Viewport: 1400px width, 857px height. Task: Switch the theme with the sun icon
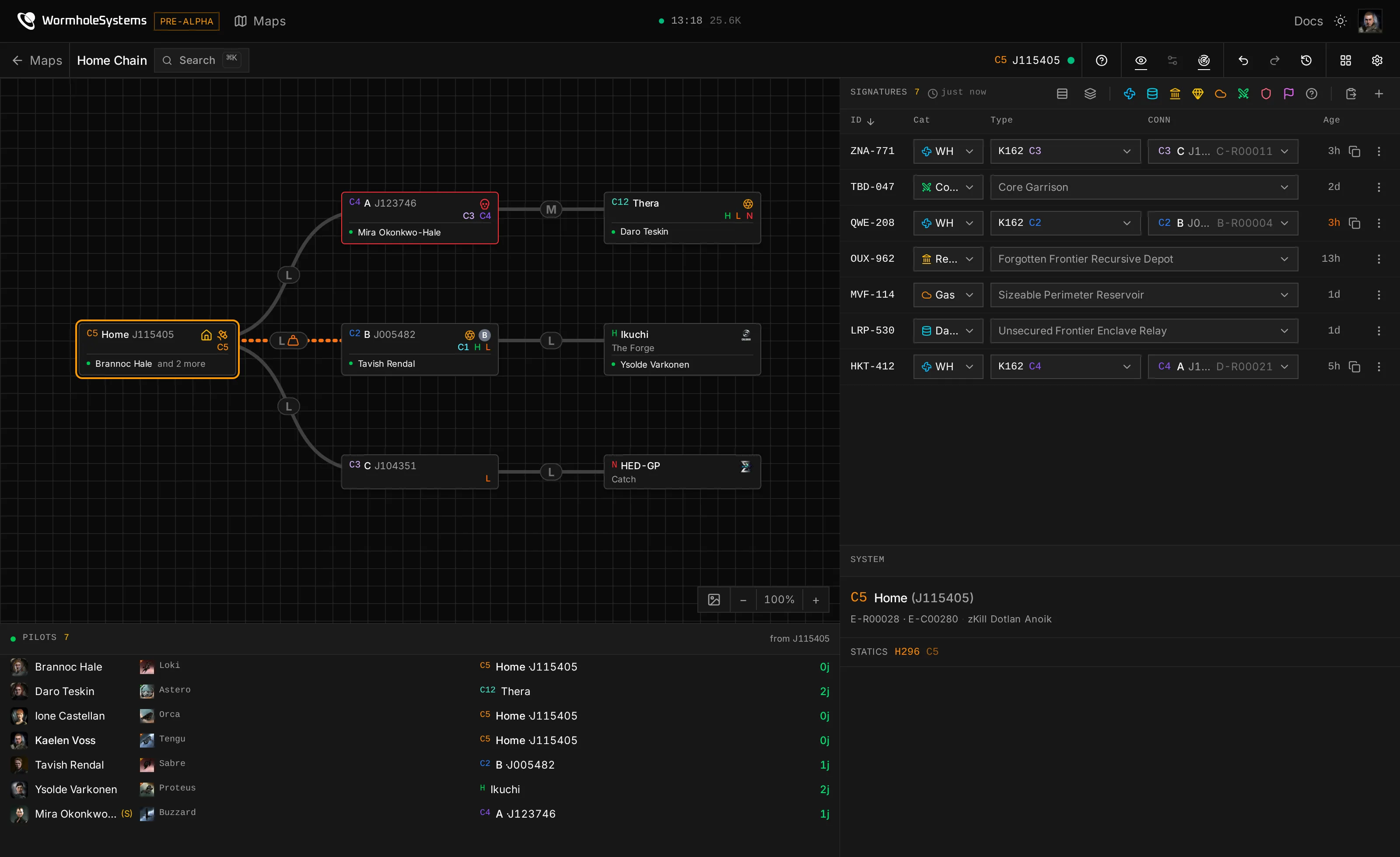(1340, 21)
